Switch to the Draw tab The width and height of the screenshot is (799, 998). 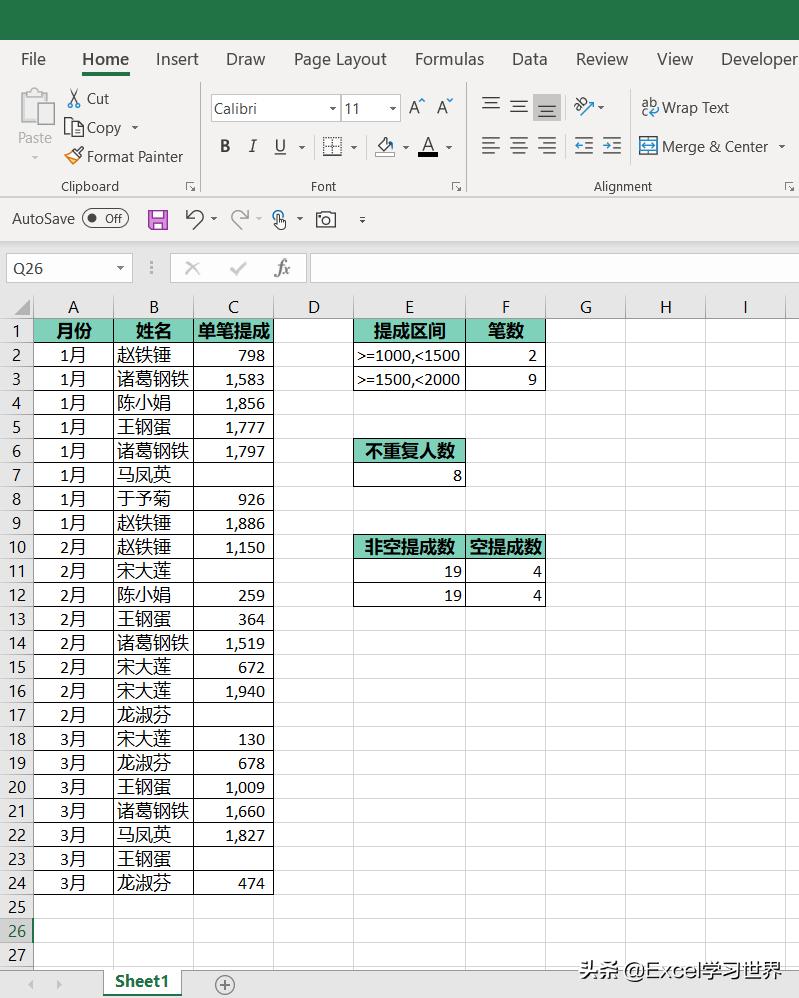tap(245, 59)
